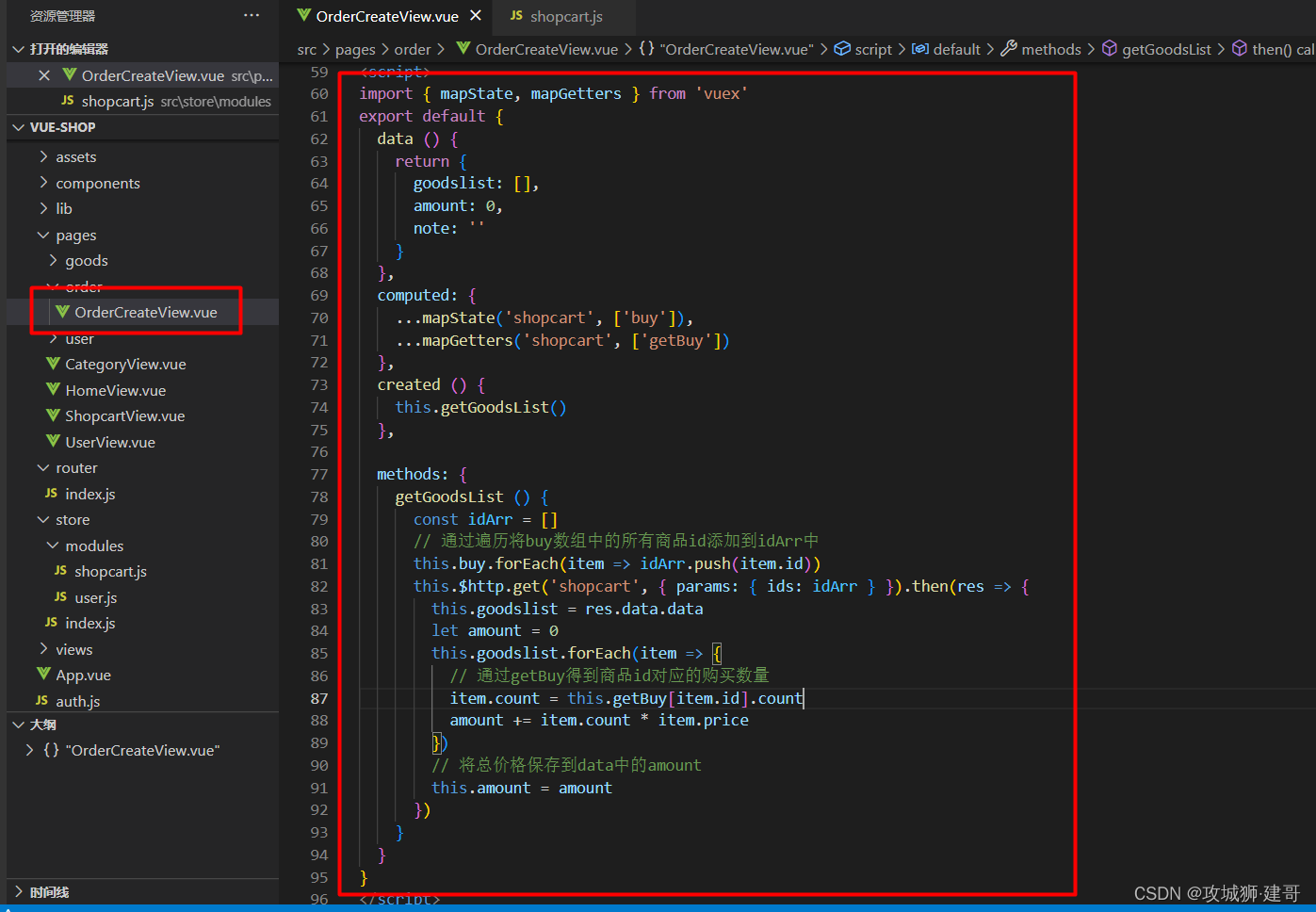The width and height of the screenshot is (1316, 912).
Task: Click the "this.amount = amount" code line
Action: pyautogui.click(x=522, y=788)
